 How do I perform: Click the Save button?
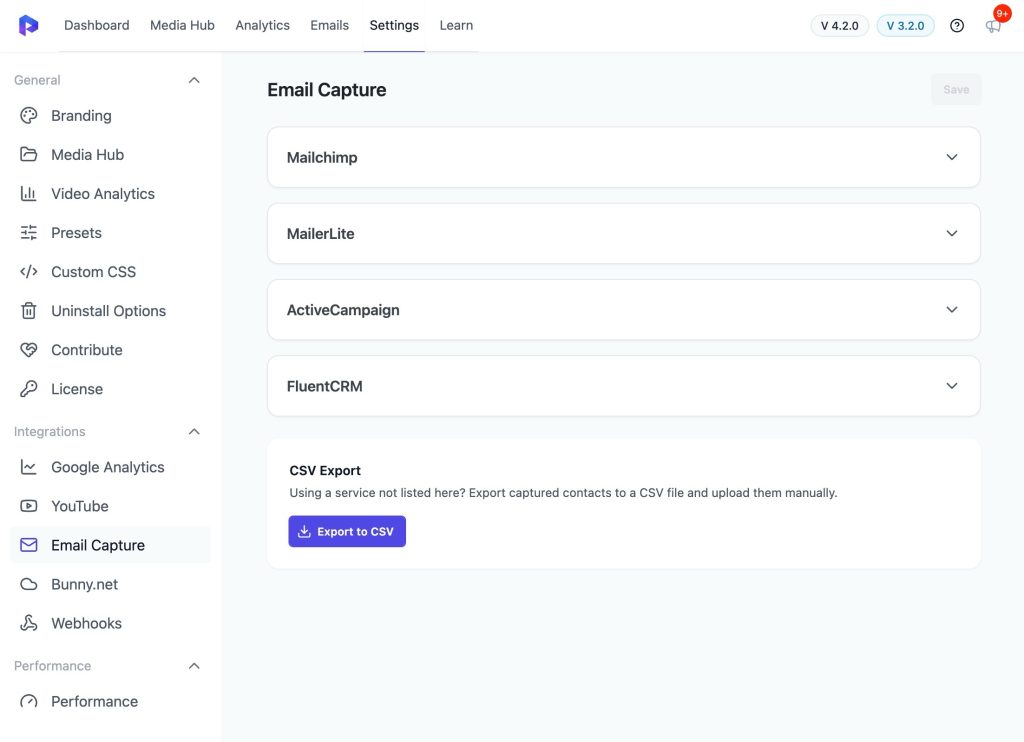point(956,89)
